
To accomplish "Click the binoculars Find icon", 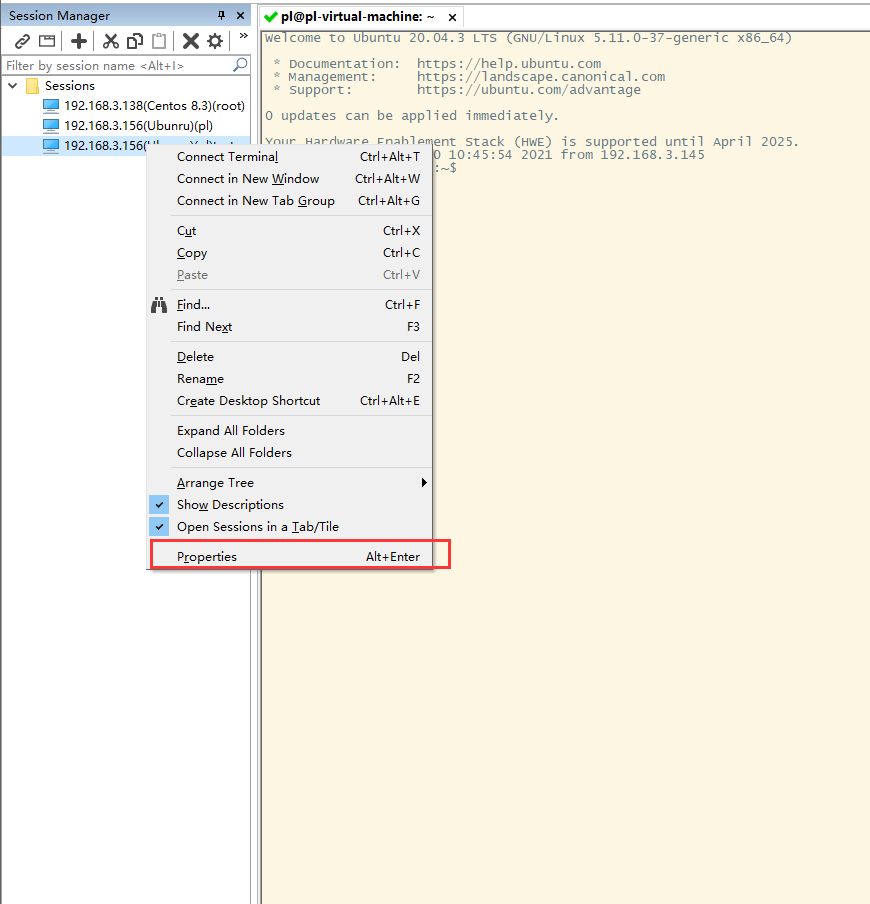I will 159,304.
